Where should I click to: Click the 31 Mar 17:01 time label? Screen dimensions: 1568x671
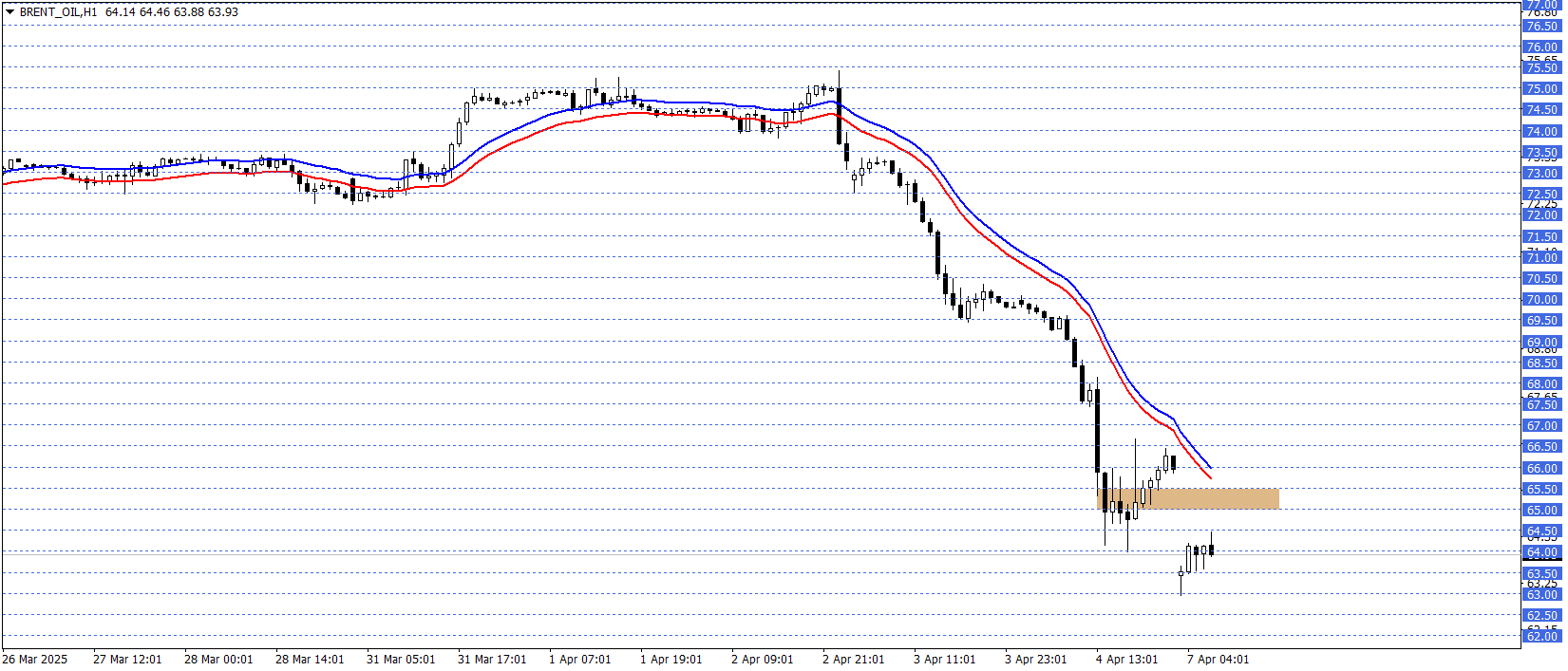pyautogui.click(x=492, y=660)
